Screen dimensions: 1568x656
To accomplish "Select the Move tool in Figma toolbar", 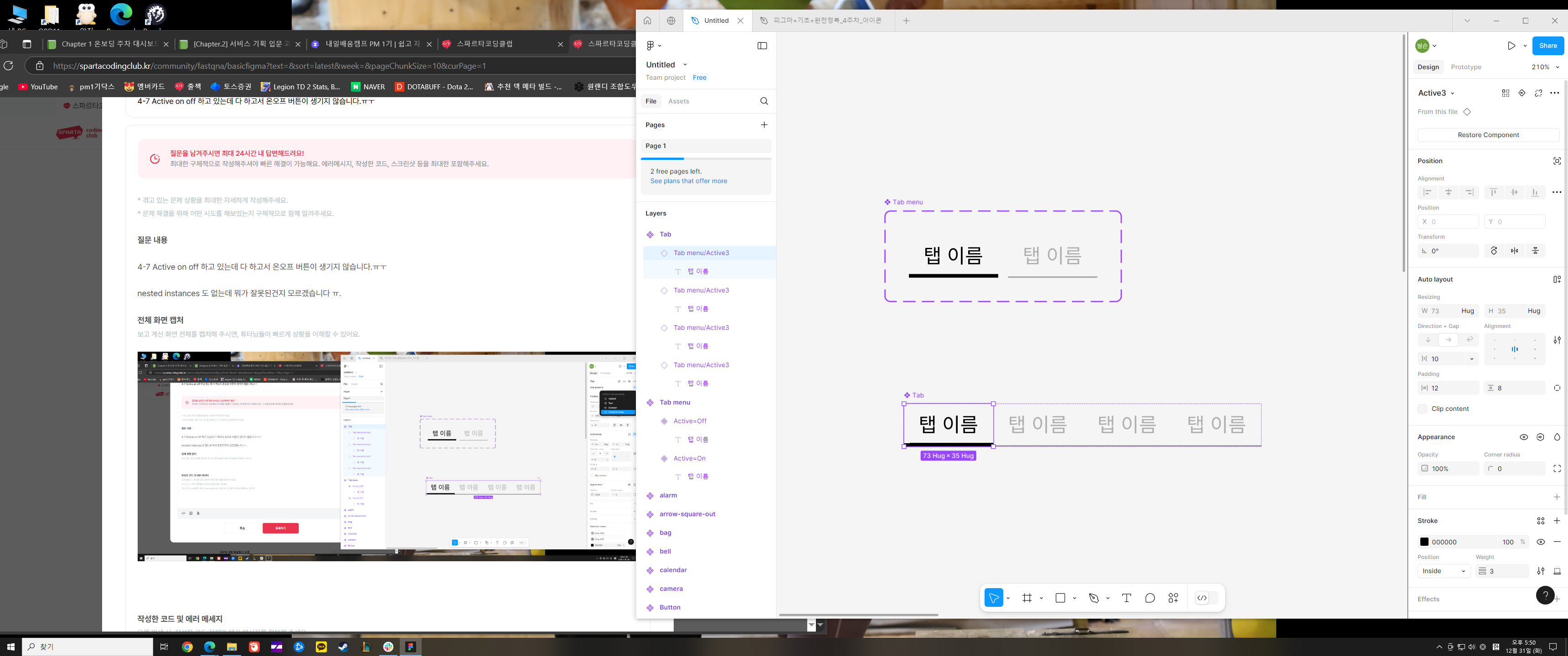I will point(993,598).
